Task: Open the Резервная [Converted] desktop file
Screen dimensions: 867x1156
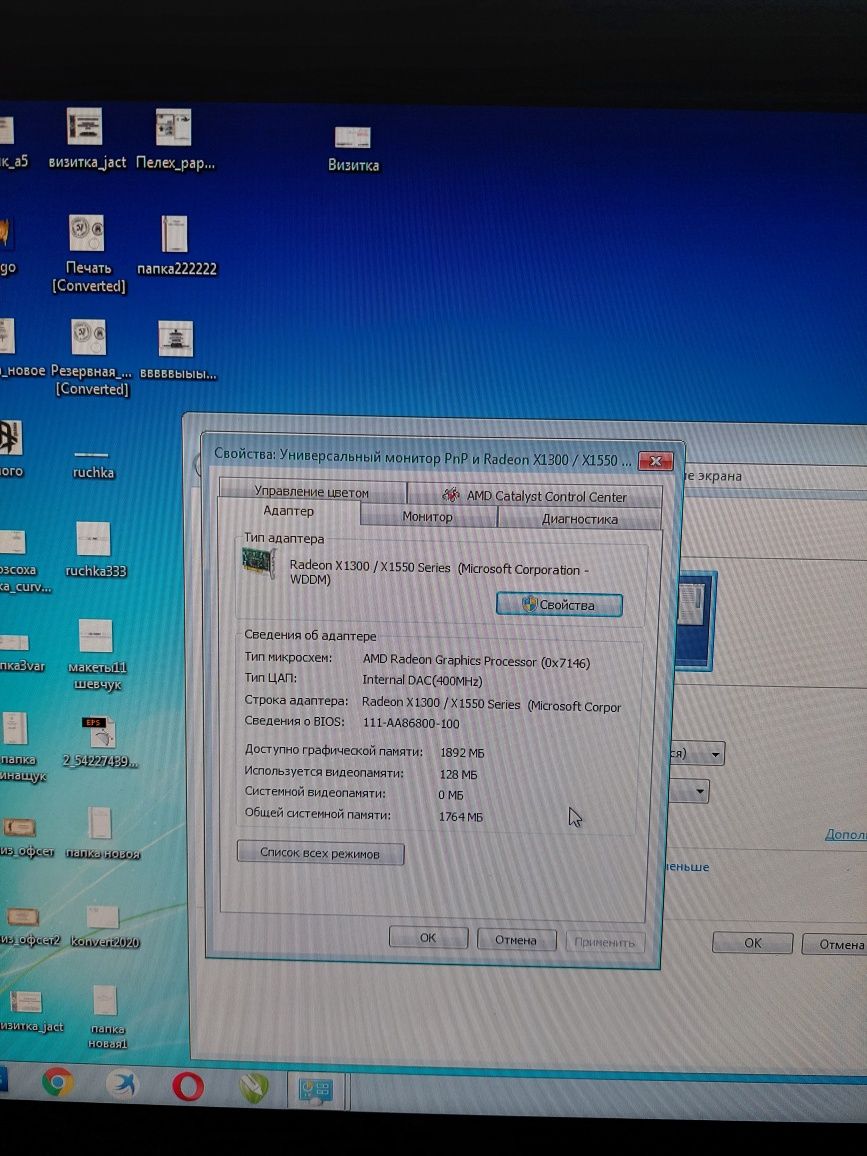Action: point(91,358)
